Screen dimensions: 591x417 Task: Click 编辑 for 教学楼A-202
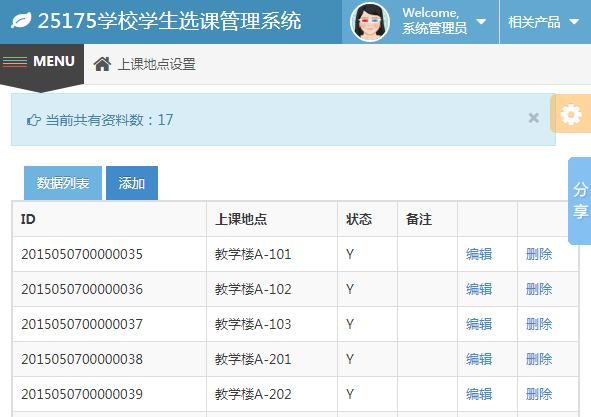coord(479,394)
